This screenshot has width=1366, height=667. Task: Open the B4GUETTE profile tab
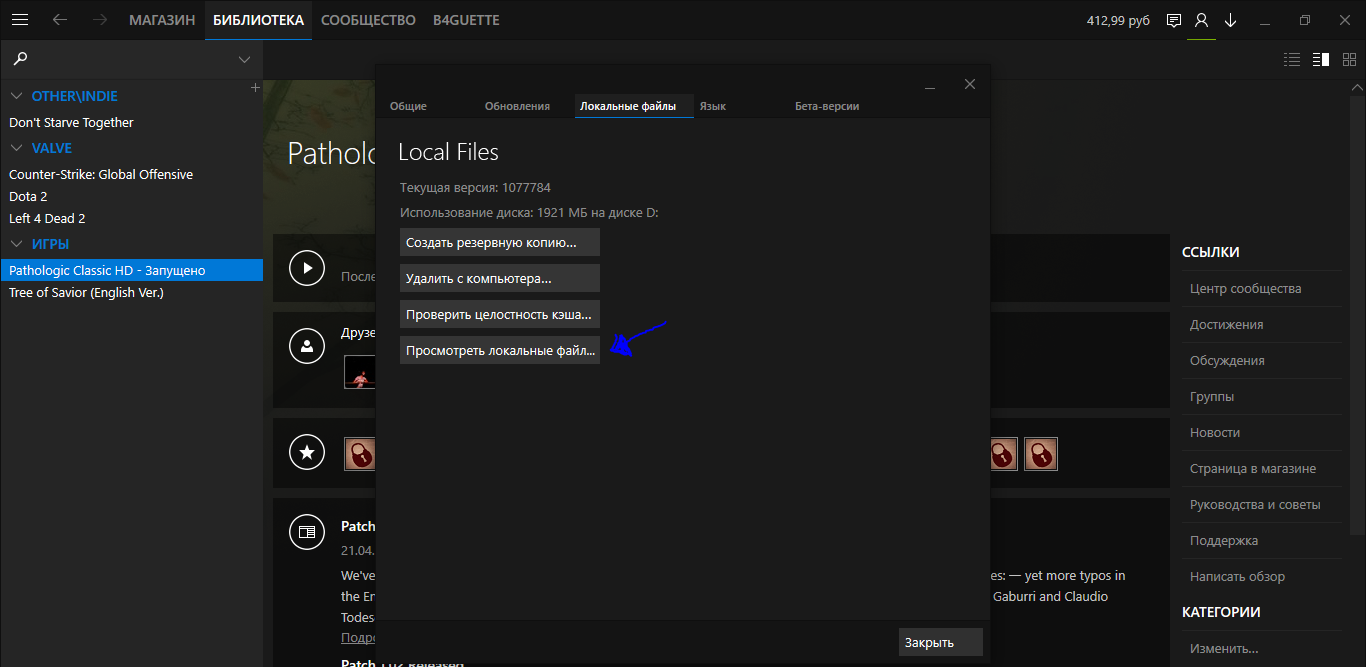click(466, 20)
